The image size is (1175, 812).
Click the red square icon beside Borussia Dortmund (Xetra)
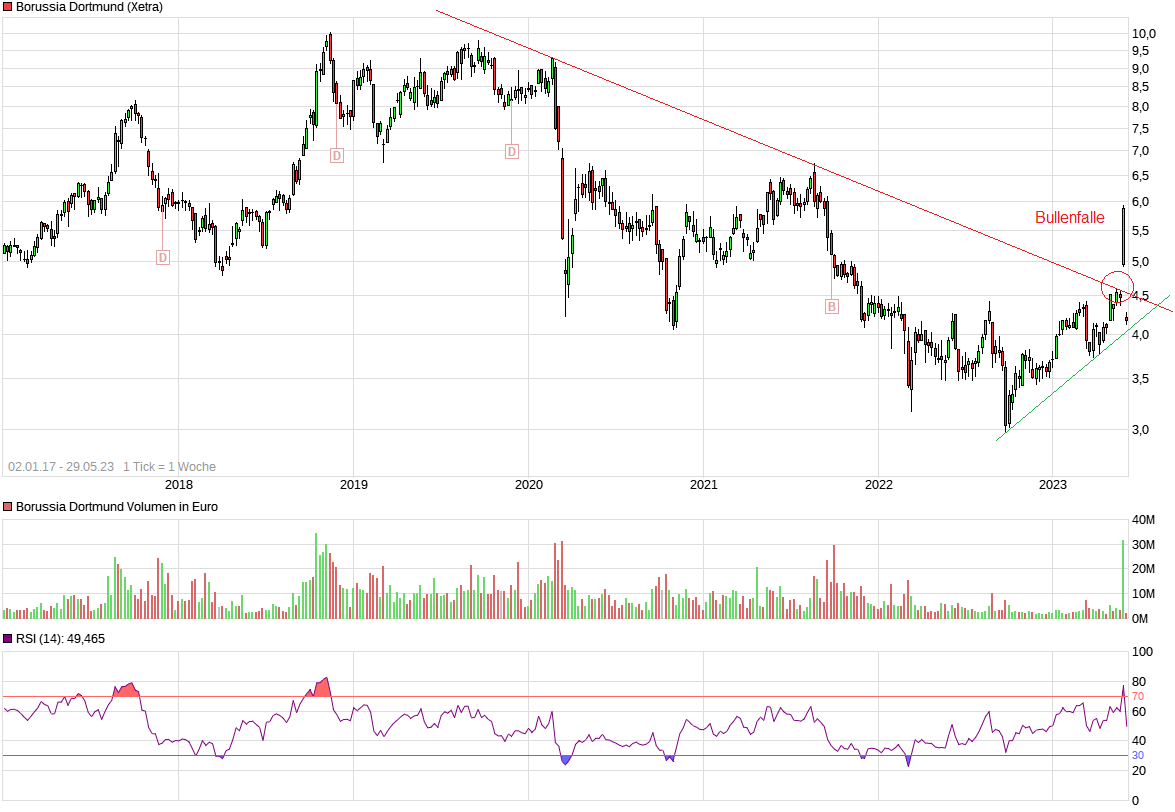tap(8, 8)
